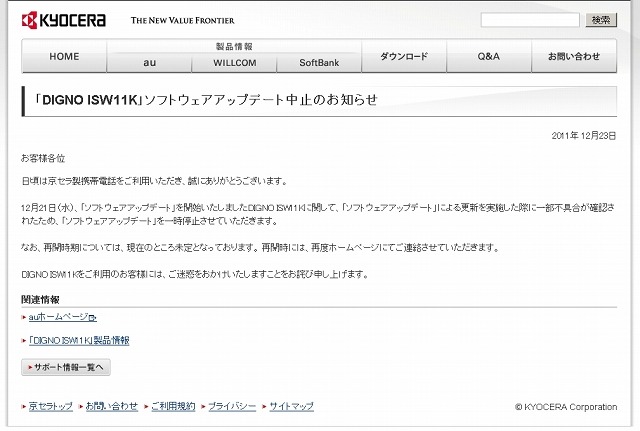
Task: Open the HOME navigation item
Action: pos(64,56)
